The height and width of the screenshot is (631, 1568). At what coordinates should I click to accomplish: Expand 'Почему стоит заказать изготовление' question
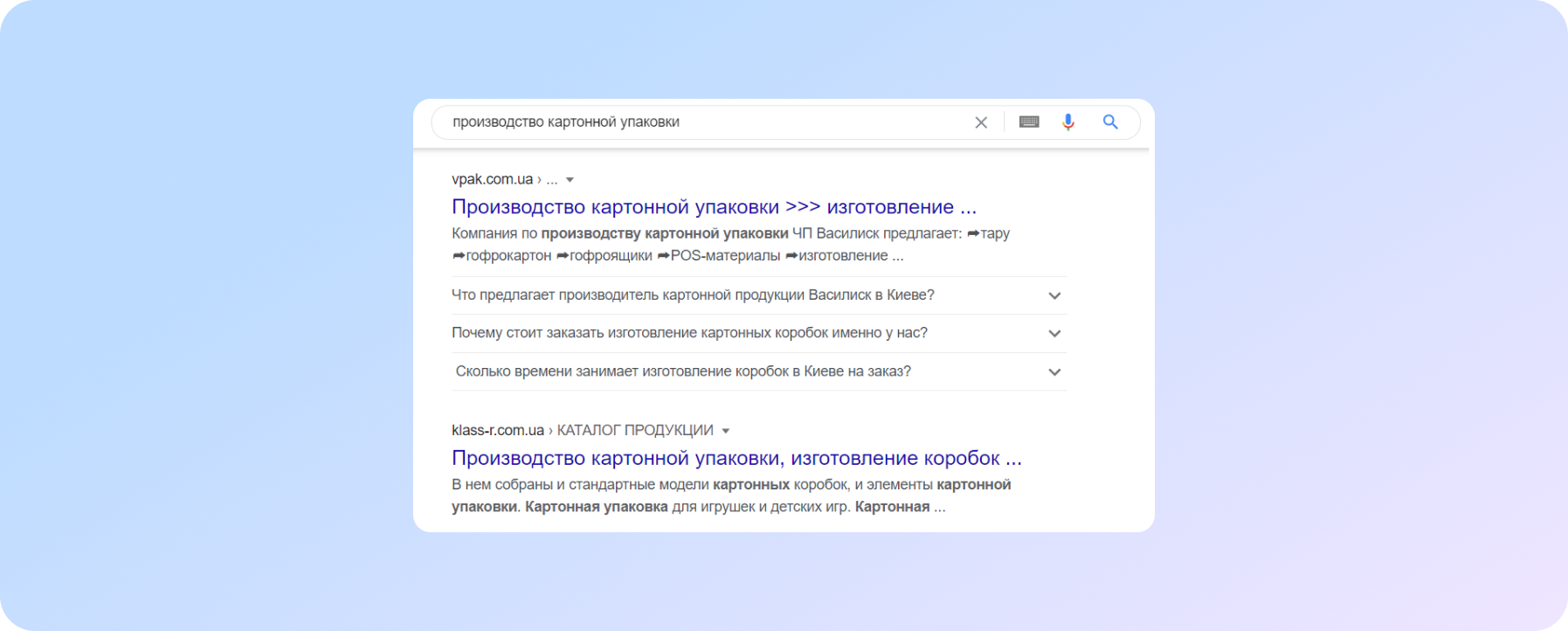coord(758,333)
